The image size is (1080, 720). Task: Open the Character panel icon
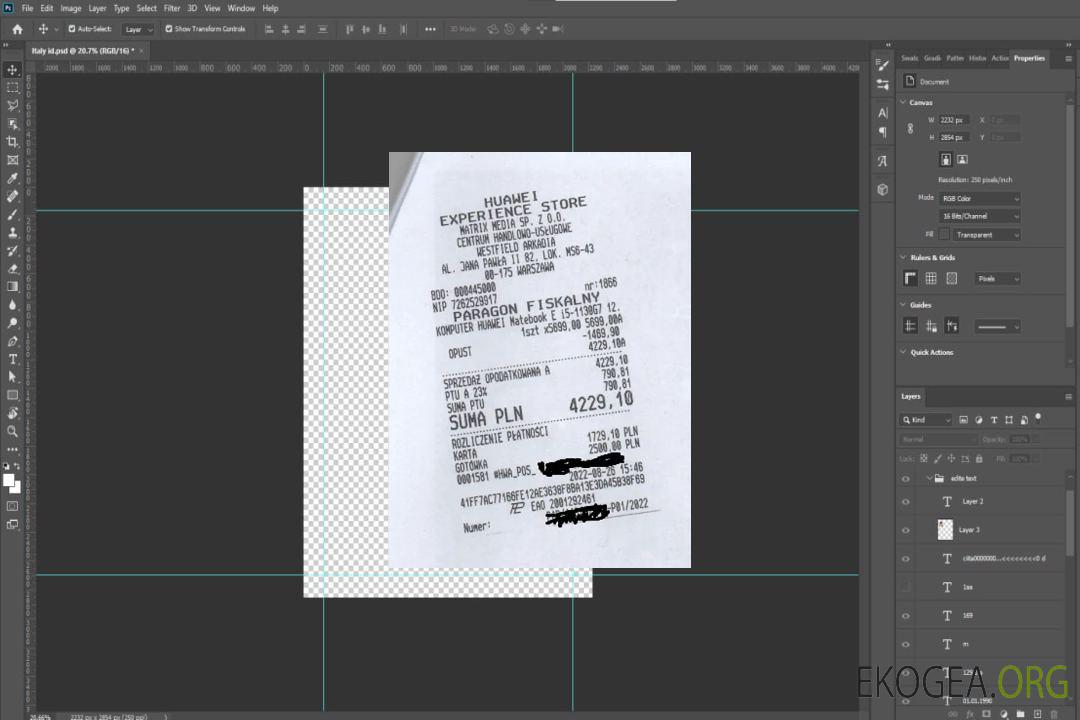(x=883, y=113)
